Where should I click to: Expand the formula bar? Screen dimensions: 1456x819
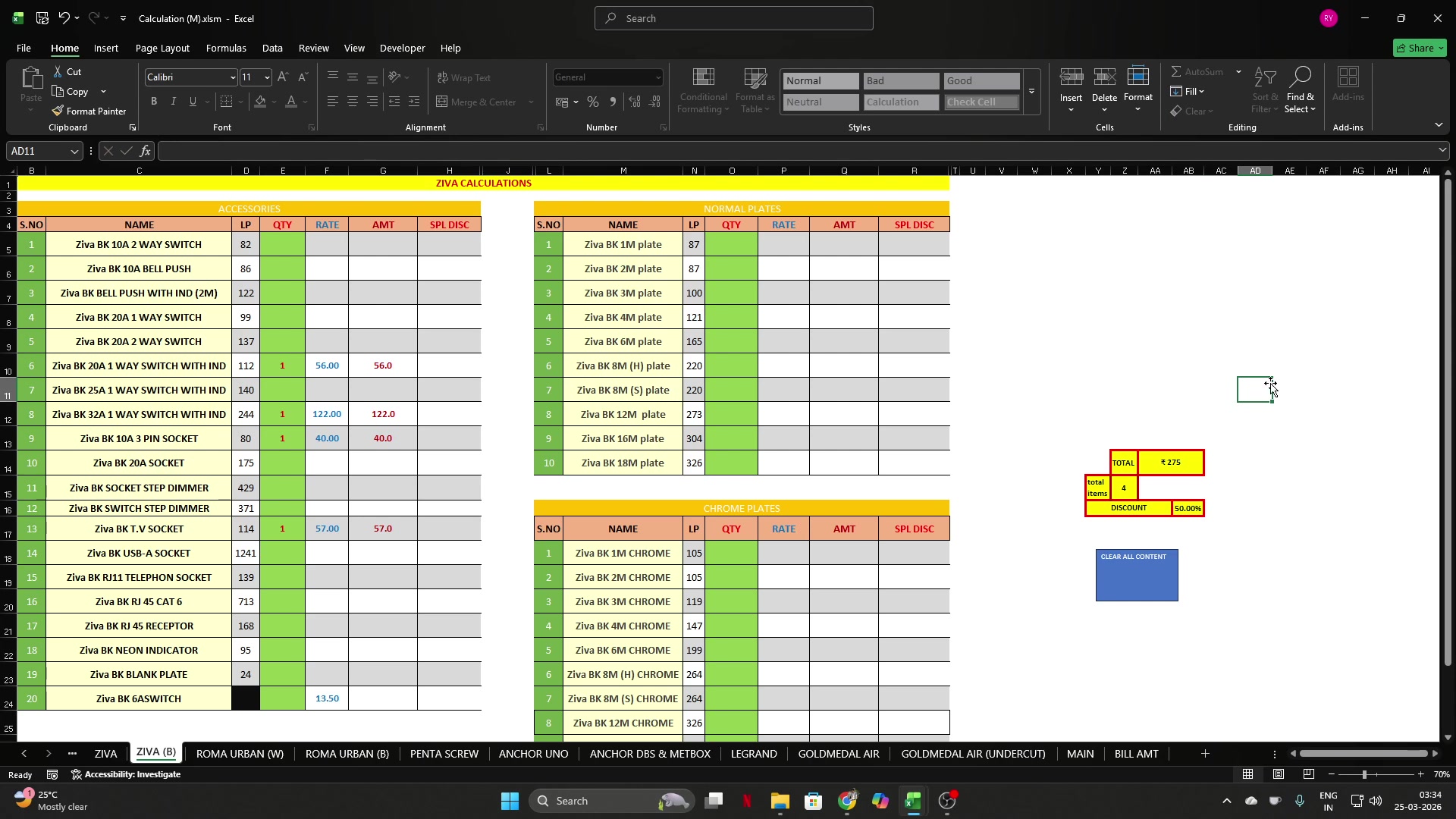tap(1442, 150)
